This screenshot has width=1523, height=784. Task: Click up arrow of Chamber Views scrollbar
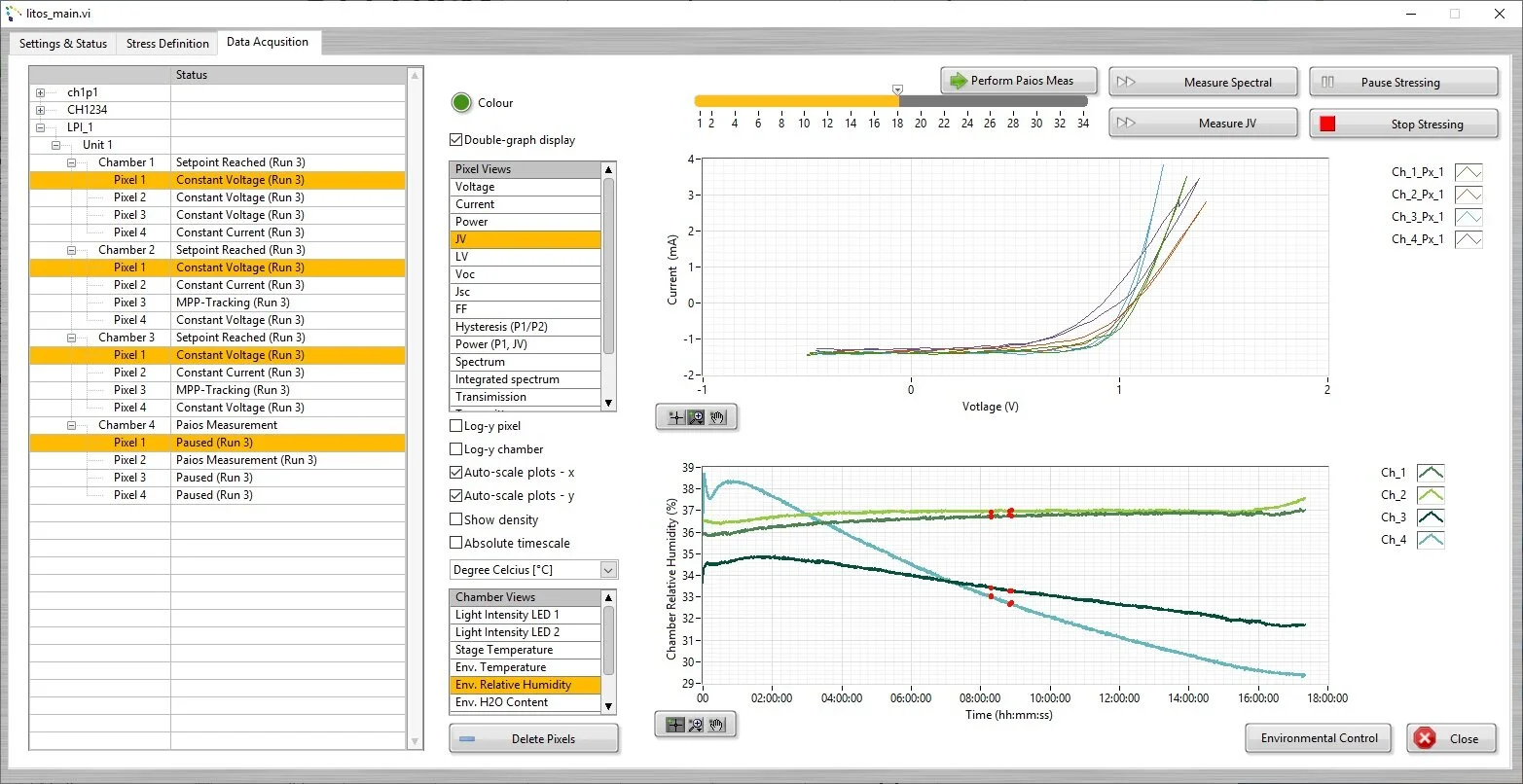click(x=609, y=597)
